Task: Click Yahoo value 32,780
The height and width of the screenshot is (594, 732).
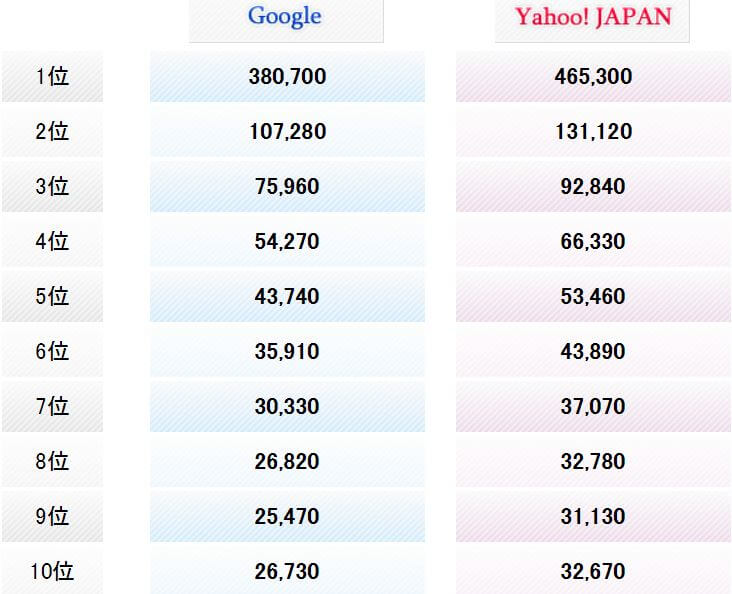Action: (593, 462)
